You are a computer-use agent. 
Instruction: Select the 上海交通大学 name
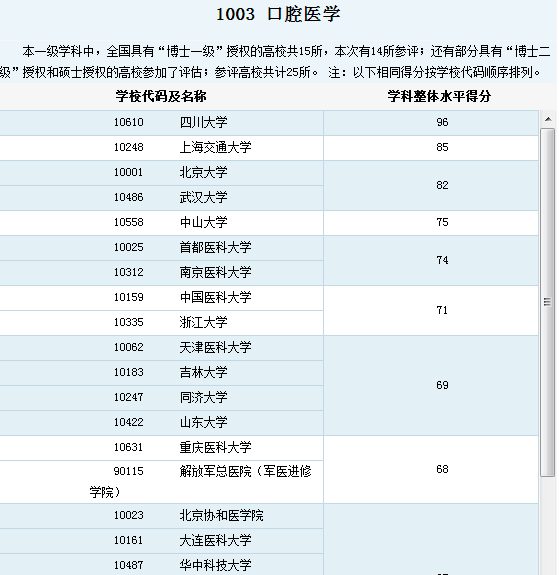coord(216,147)
